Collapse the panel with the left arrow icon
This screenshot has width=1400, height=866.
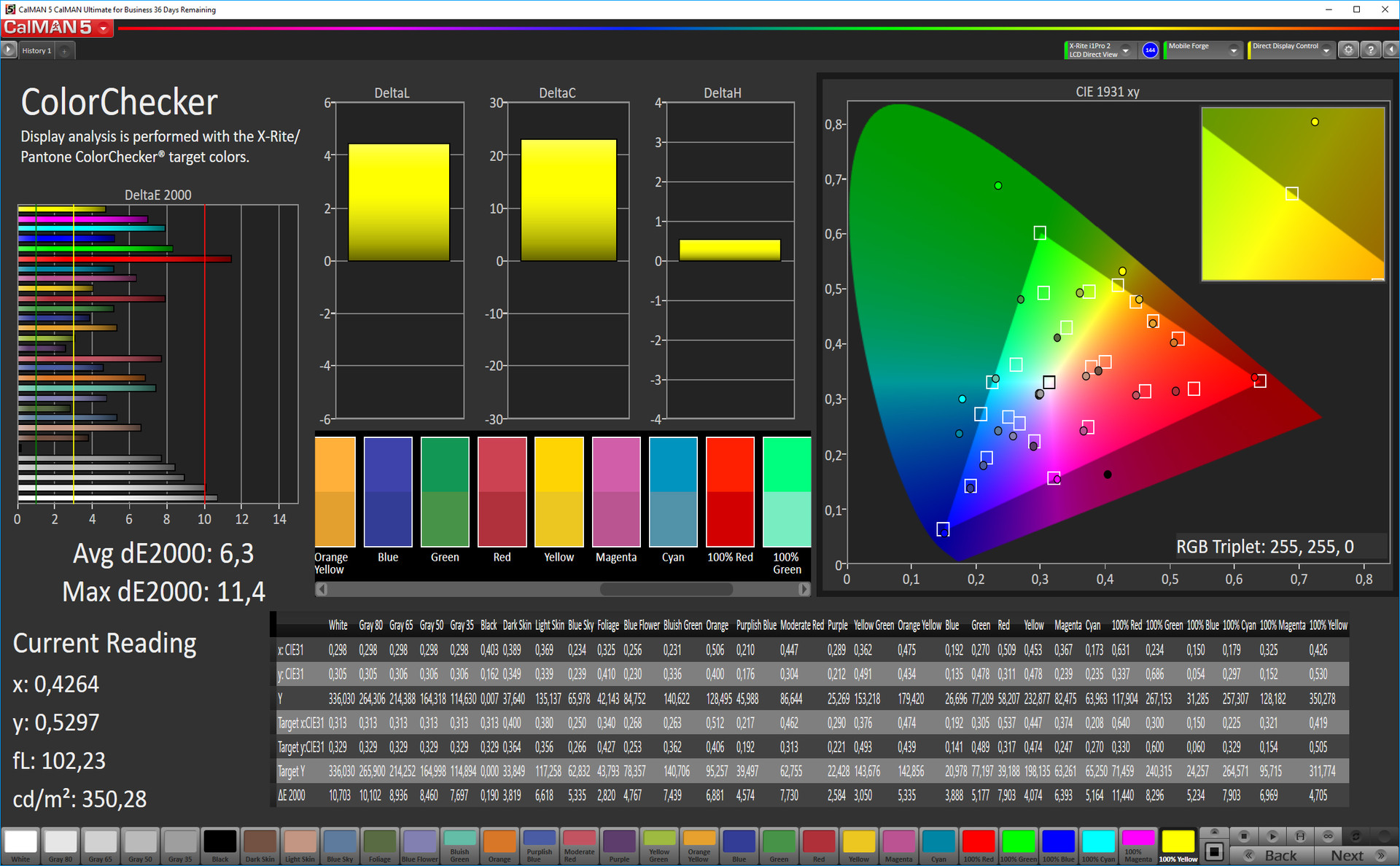[x=1391, y=50]
